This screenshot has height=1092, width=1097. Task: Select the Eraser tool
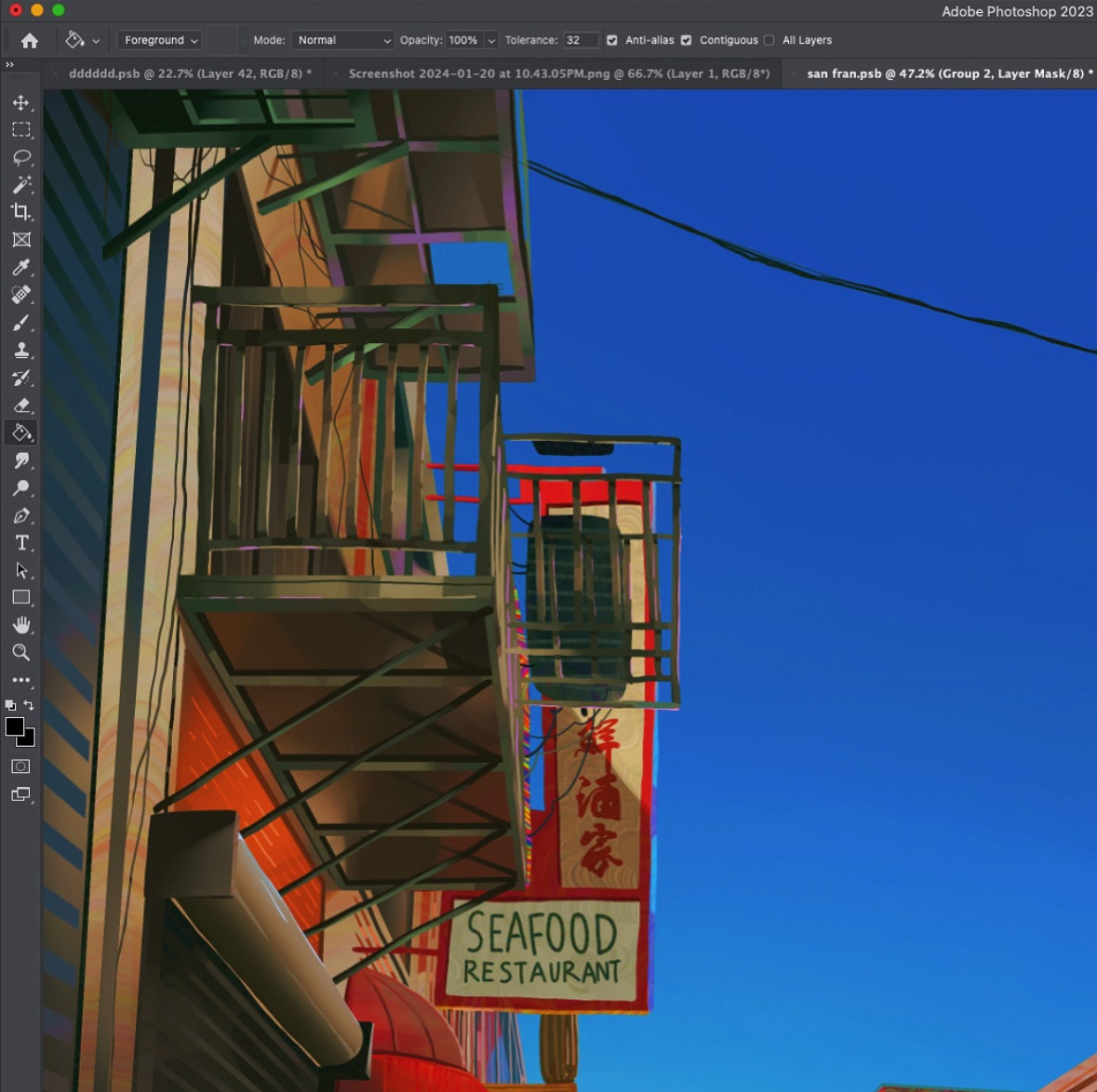click(21, 405)
